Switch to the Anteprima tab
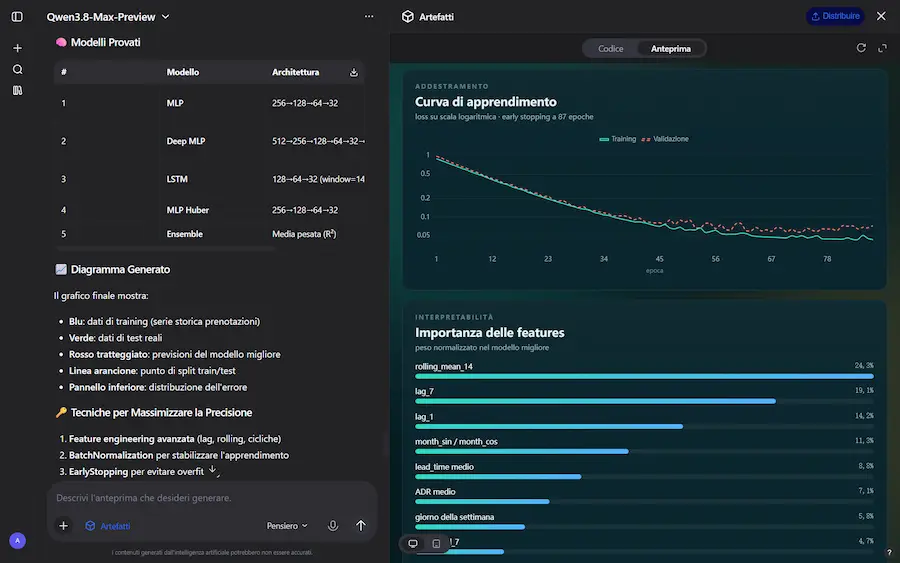 tap(670, 49)
